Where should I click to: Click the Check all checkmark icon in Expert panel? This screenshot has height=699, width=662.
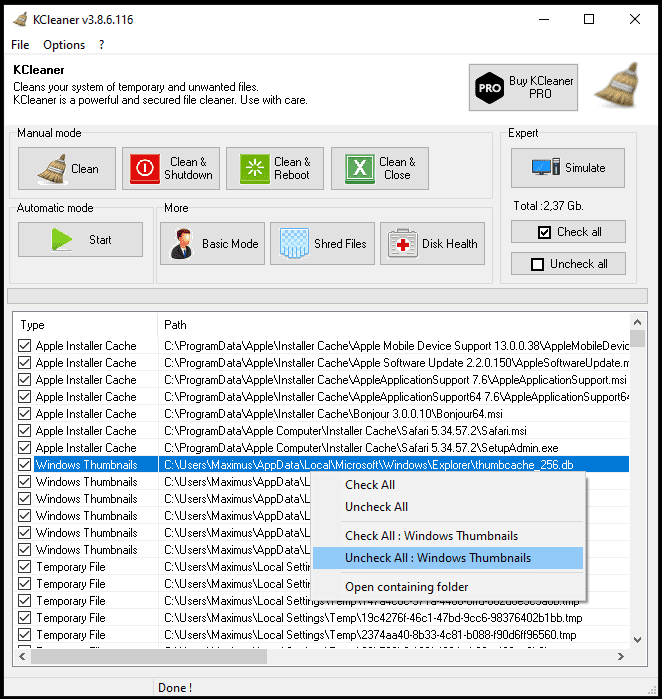(x=544, y=232)
